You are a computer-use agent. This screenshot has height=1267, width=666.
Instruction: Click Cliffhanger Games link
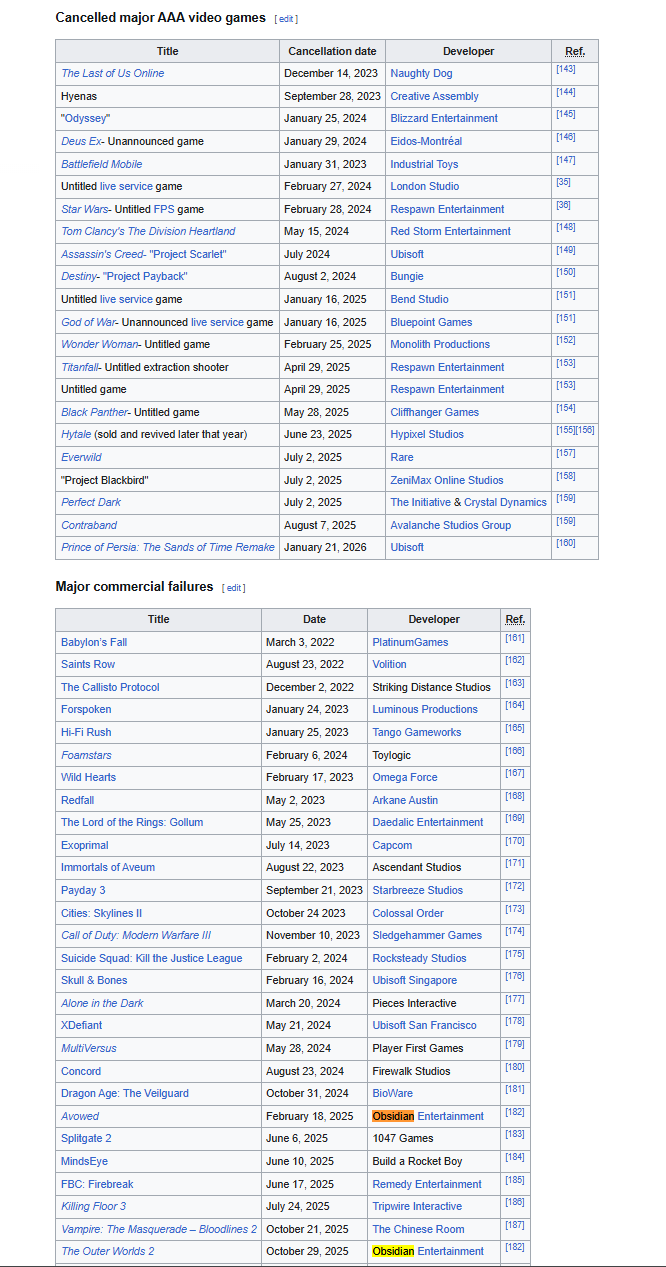coord(434,412)
